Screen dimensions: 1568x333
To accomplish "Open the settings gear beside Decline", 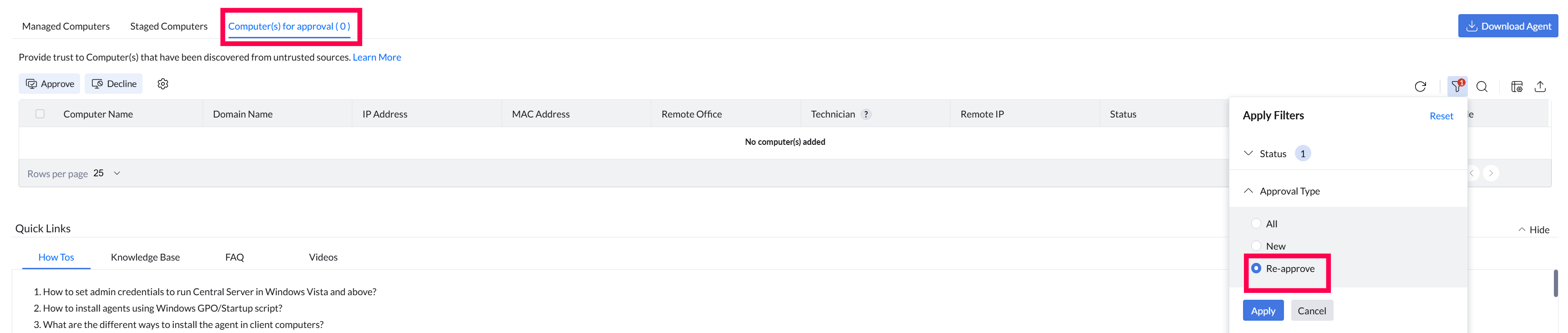I will point(162,84).
